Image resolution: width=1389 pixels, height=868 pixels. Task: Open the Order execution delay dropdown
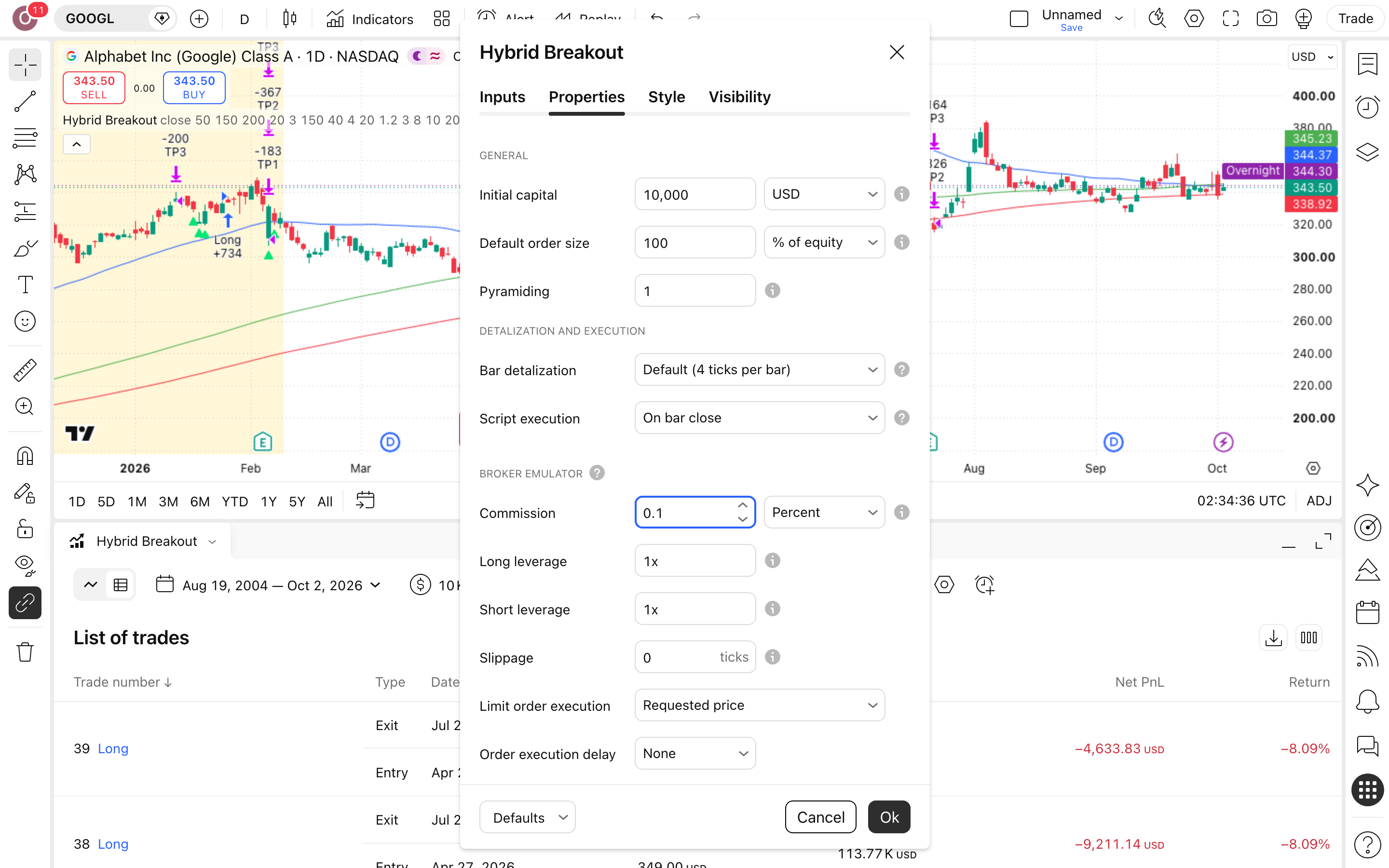695,753
